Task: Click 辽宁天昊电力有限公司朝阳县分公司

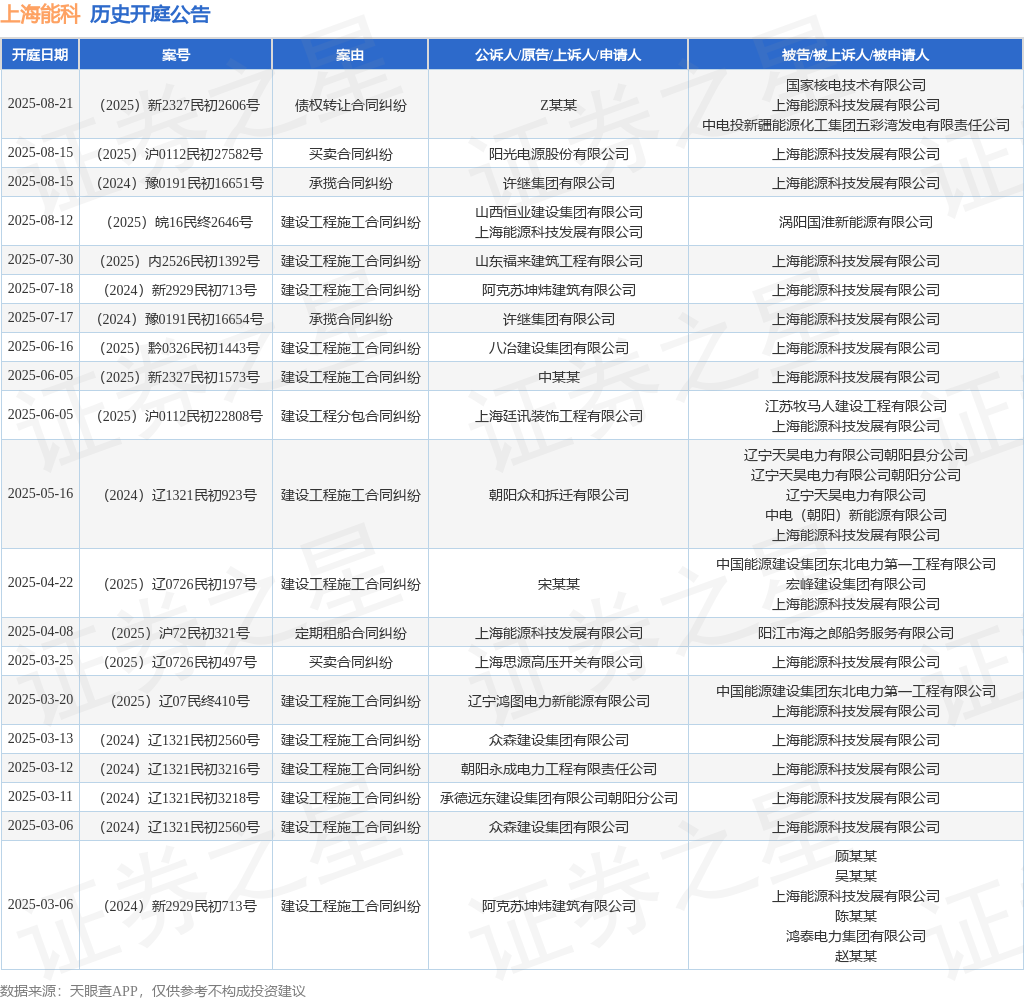Action: pyautogui.click(x=856, y=455)
